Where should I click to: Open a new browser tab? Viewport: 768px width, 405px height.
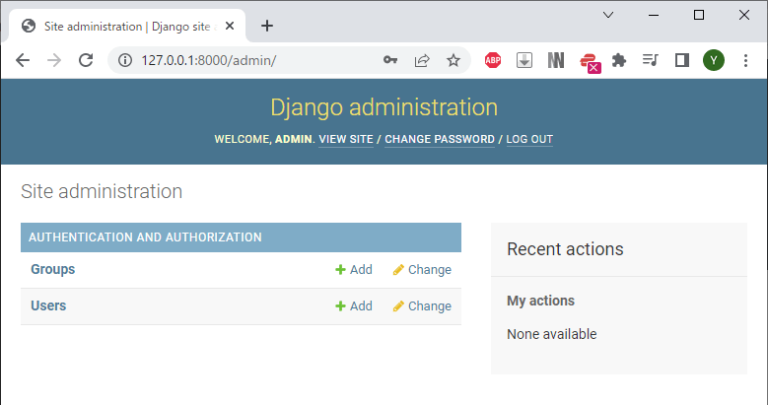267,26
